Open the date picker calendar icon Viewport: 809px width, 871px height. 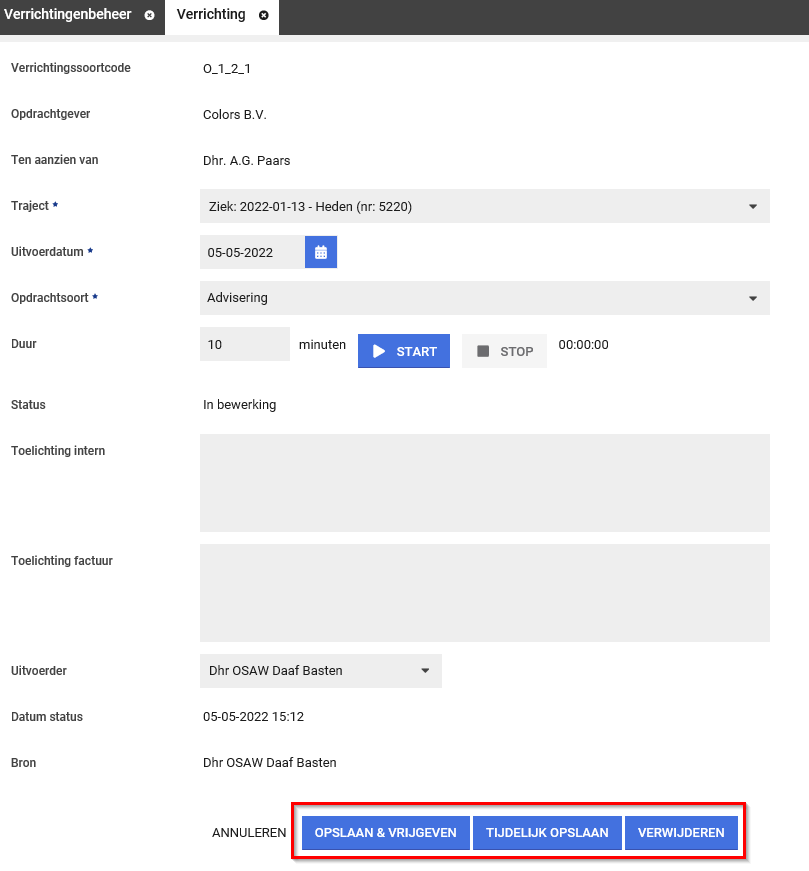(x=321, y=252)
